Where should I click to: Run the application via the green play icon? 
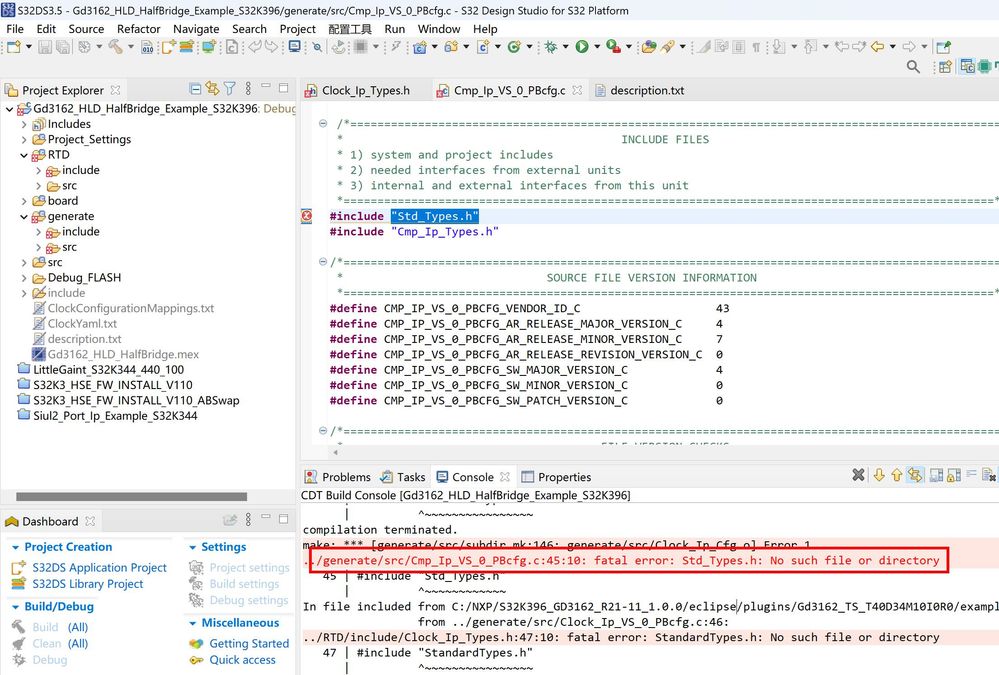coord(582,47)
